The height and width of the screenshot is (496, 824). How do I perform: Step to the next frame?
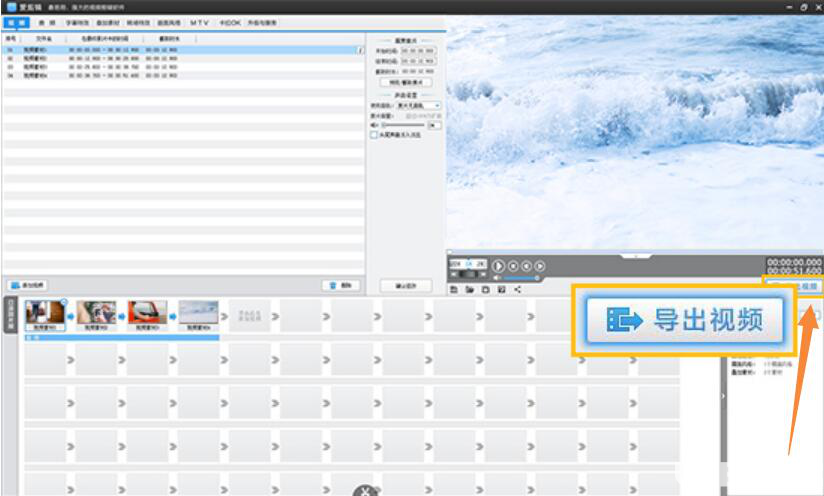click(x=540, y=266)
